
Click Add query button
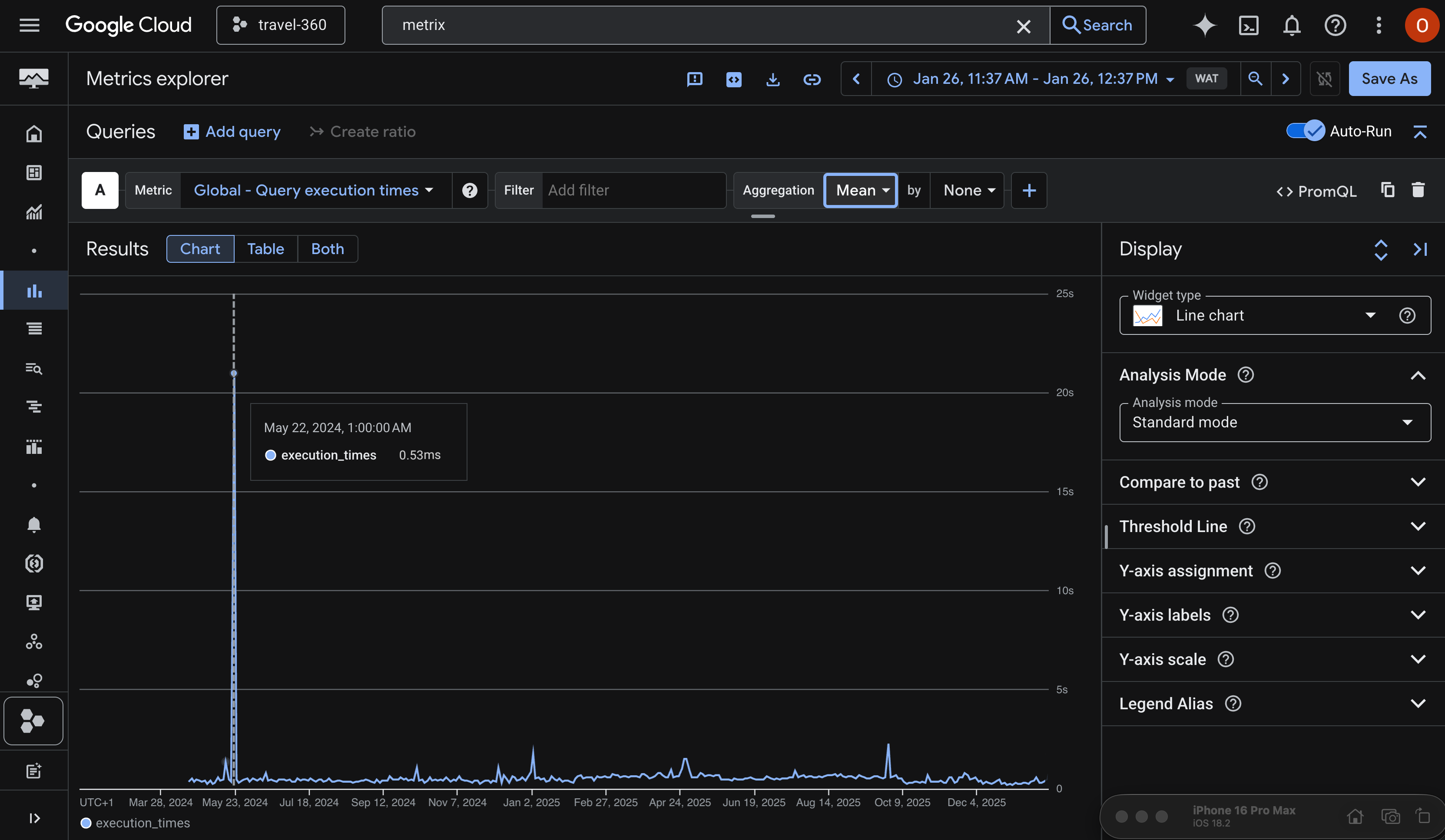pos(232,132)
